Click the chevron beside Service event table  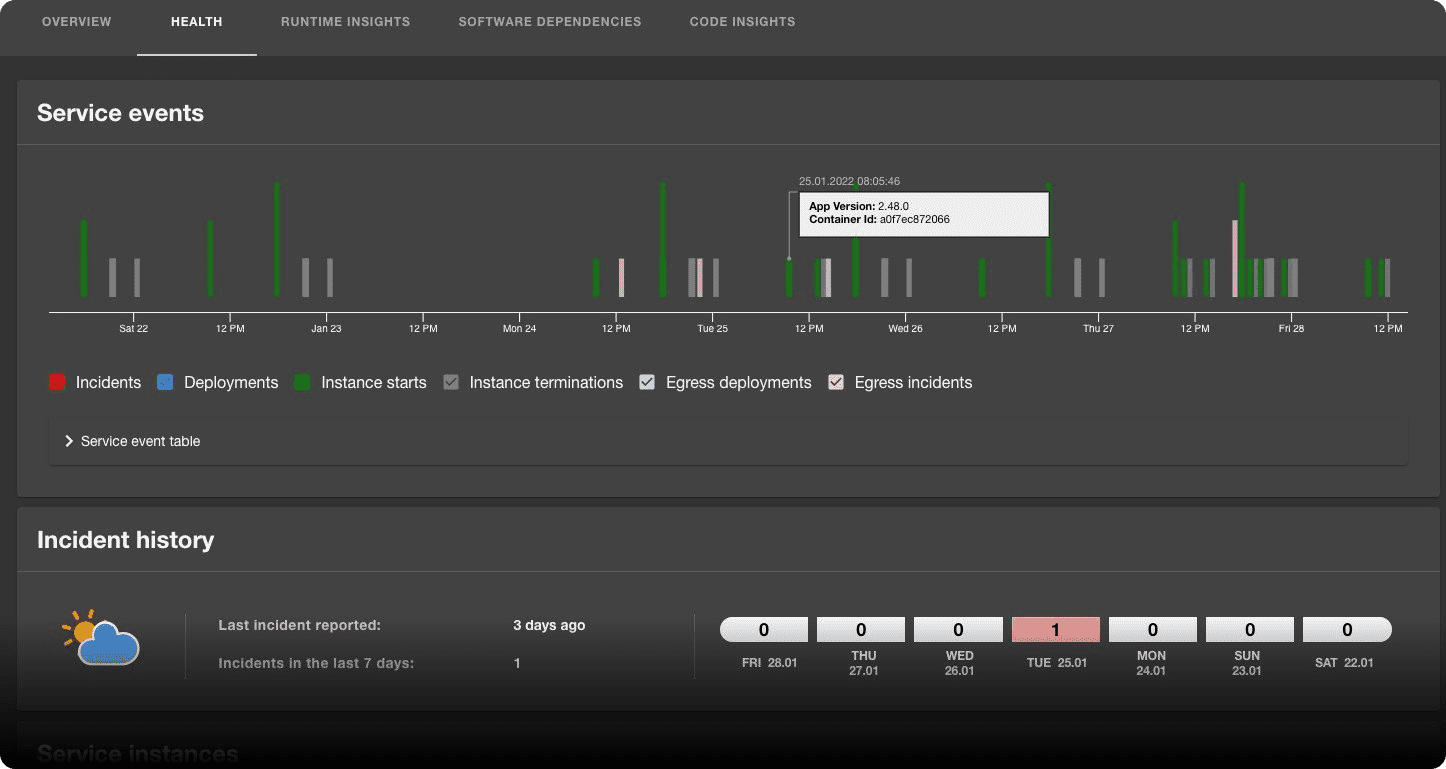[x=69, y=441]
